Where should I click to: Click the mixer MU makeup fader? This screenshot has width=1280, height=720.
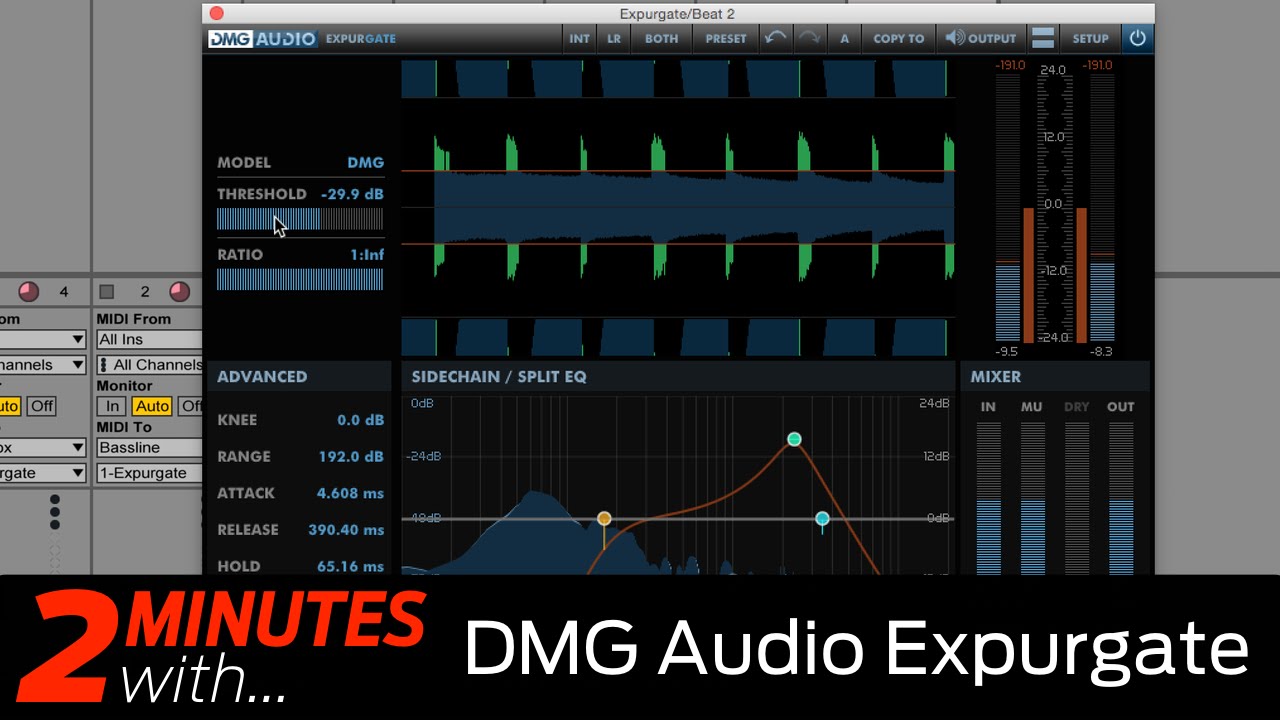tap(1032, 498)
